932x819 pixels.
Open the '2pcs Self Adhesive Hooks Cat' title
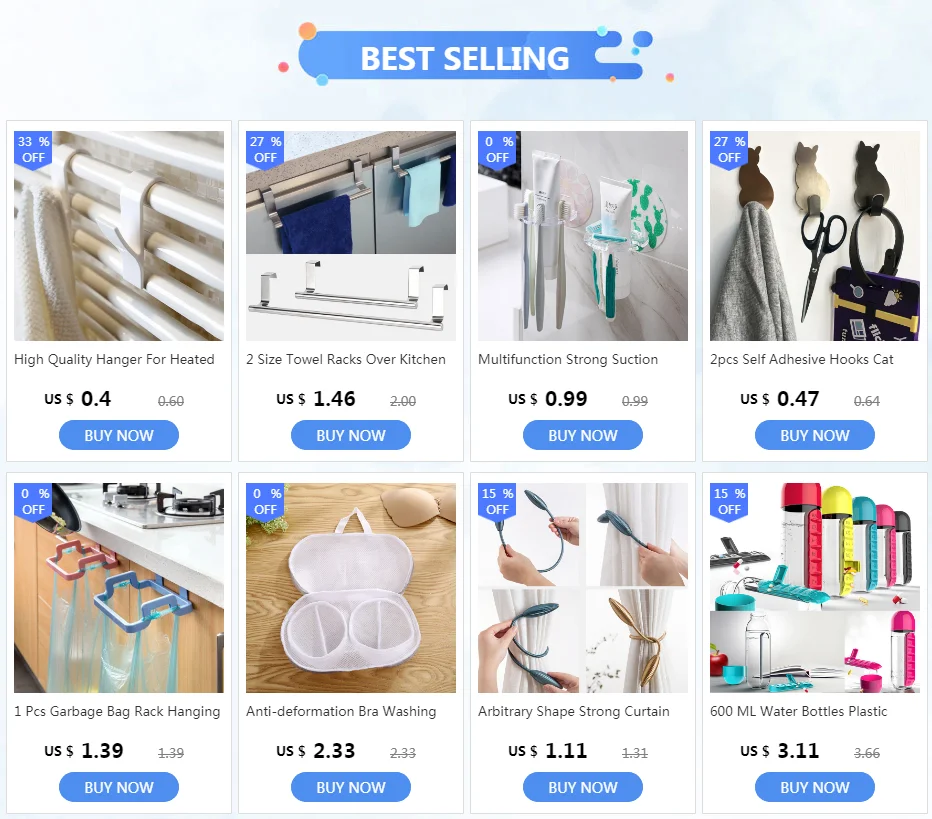801,360
